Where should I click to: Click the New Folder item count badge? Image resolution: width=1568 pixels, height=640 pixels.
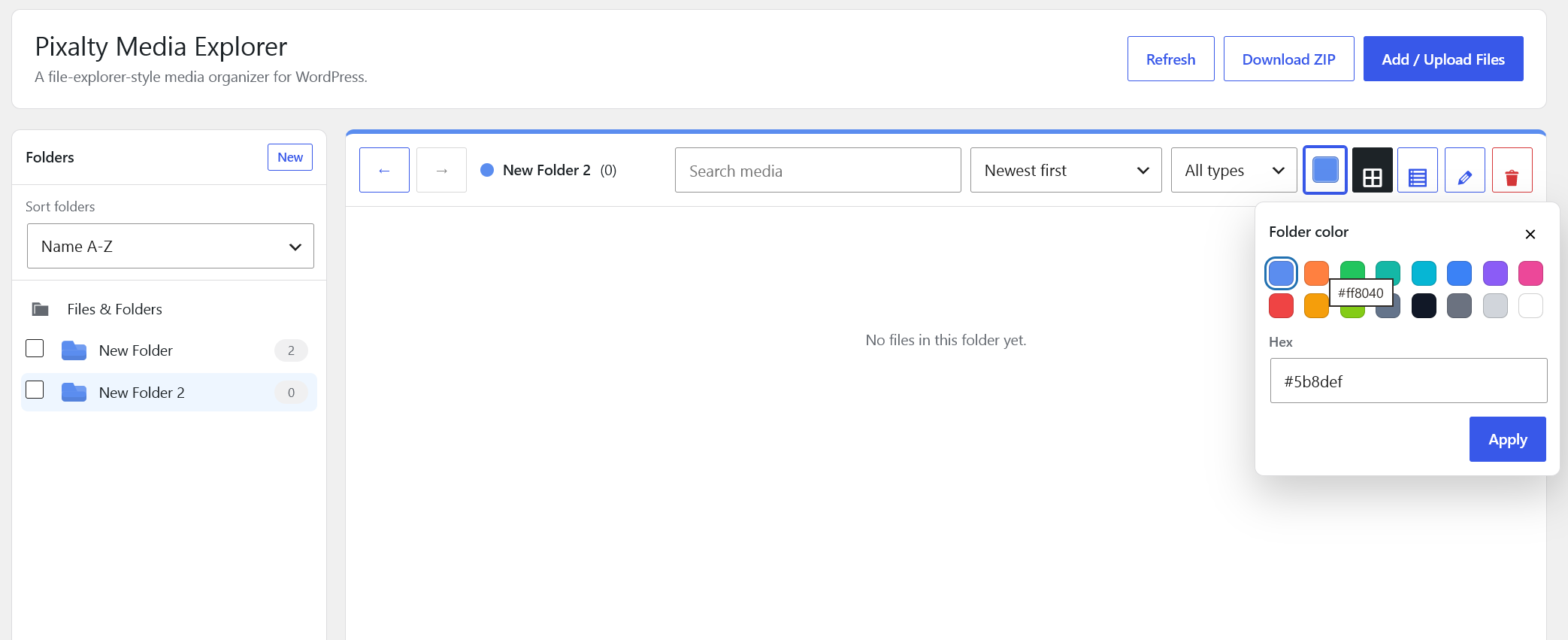click(291, 350)
